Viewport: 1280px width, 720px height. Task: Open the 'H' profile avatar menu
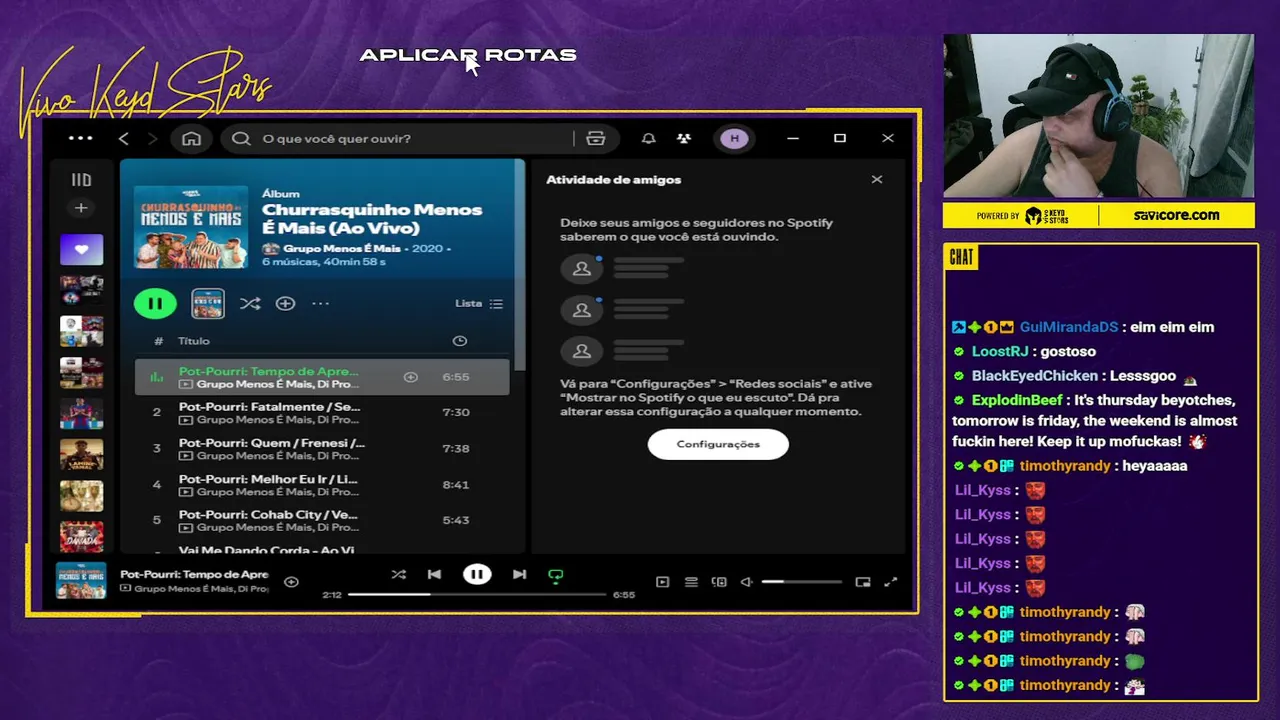point(735,138)
